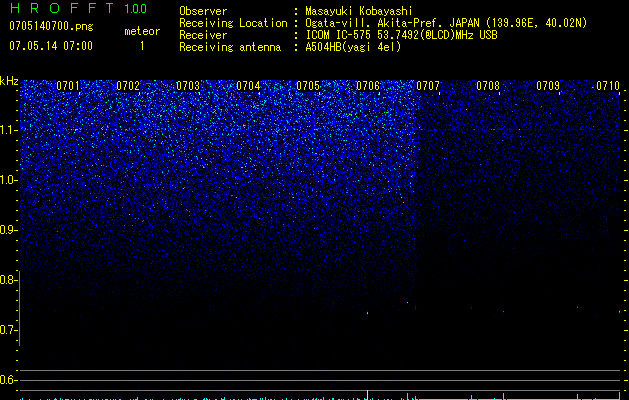The height and width of the screenshot is (400, 629).
Task: Select the 1.1 frequency axis label
Action: [8, 130]
